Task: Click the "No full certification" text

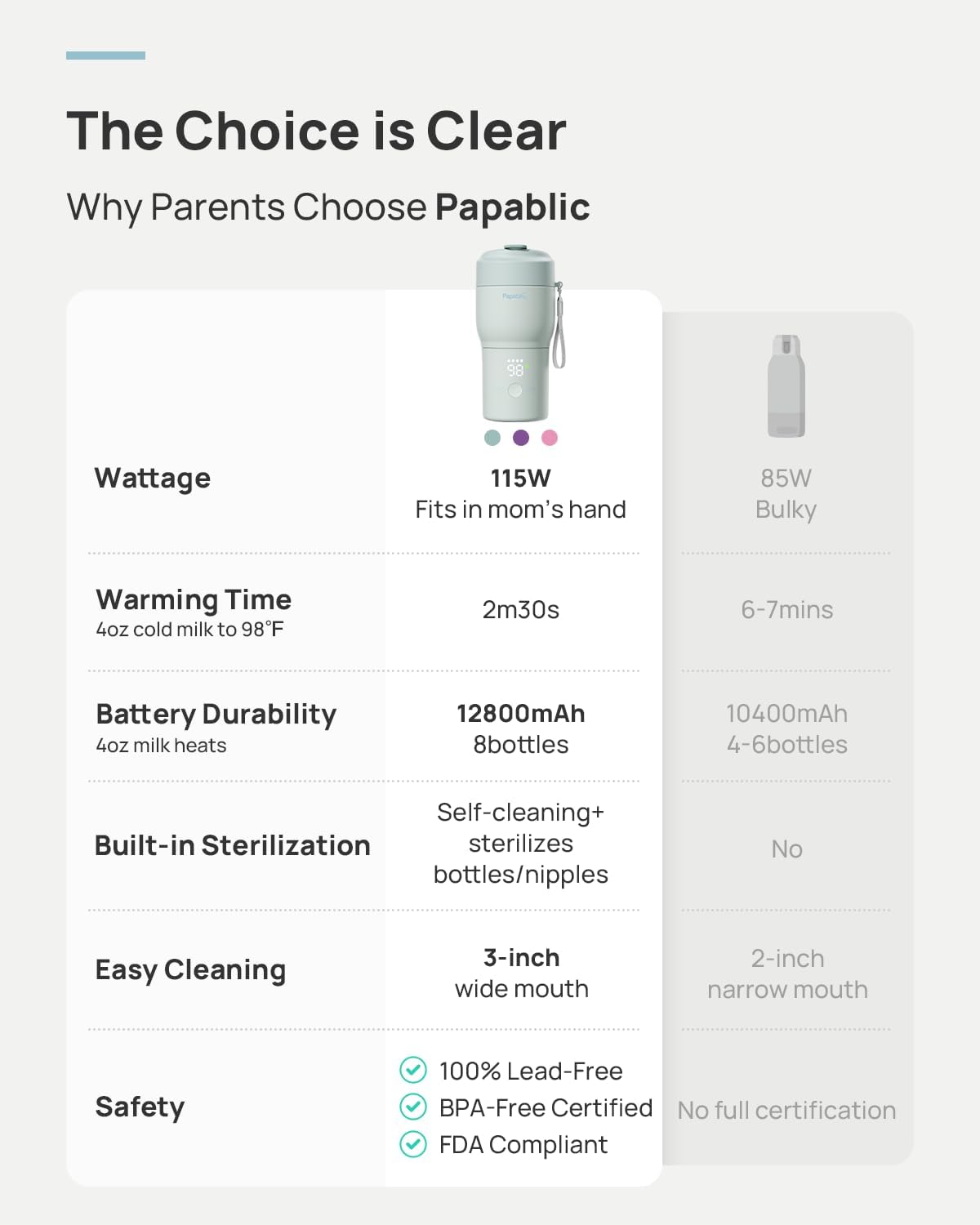Action: point(786,1110)
